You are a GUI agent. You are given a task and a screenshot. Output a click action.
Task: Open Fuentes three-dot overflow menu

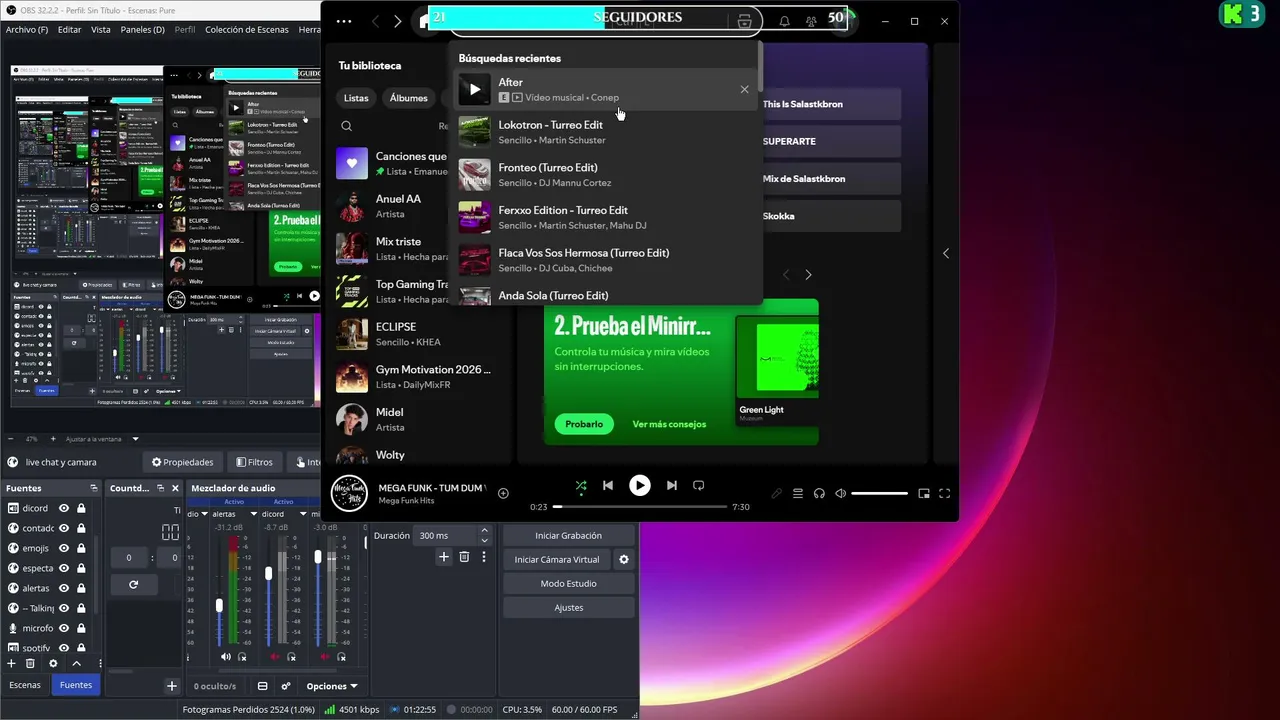point(100,663)
